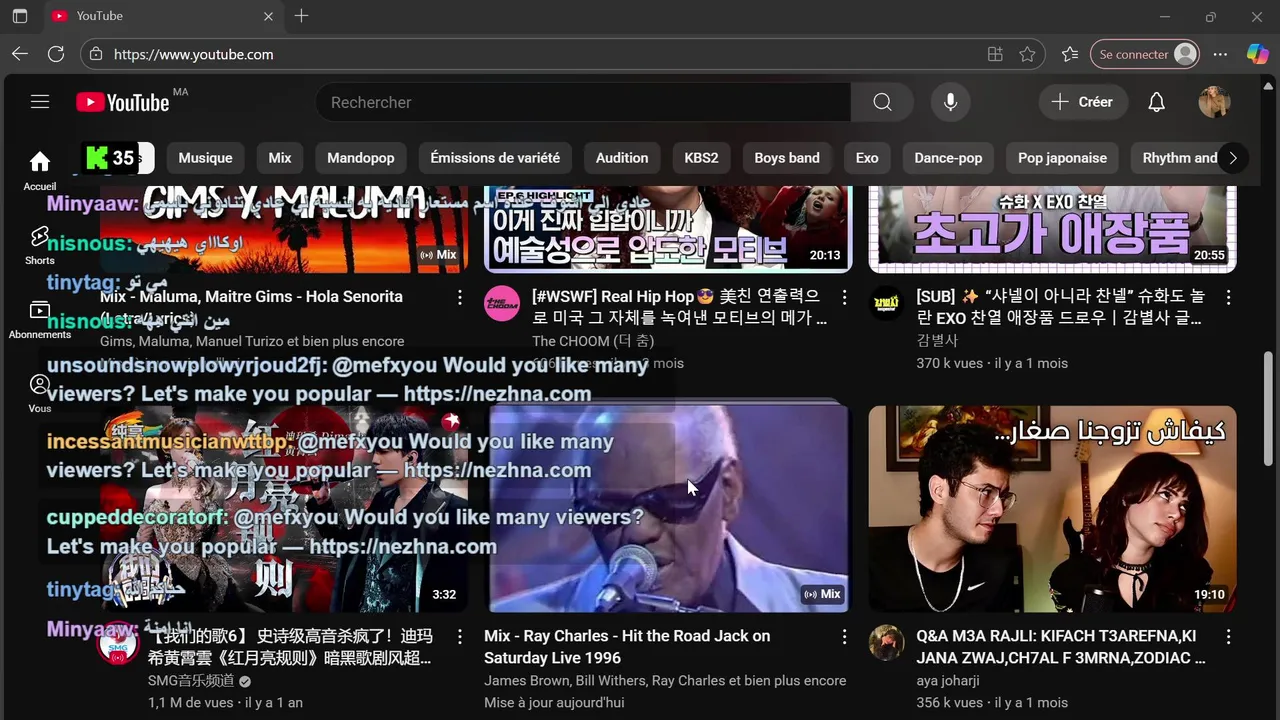Screen dimensions: 1280x720
Task: Open The CHOOM channel avatar
Action: point(502,303)
